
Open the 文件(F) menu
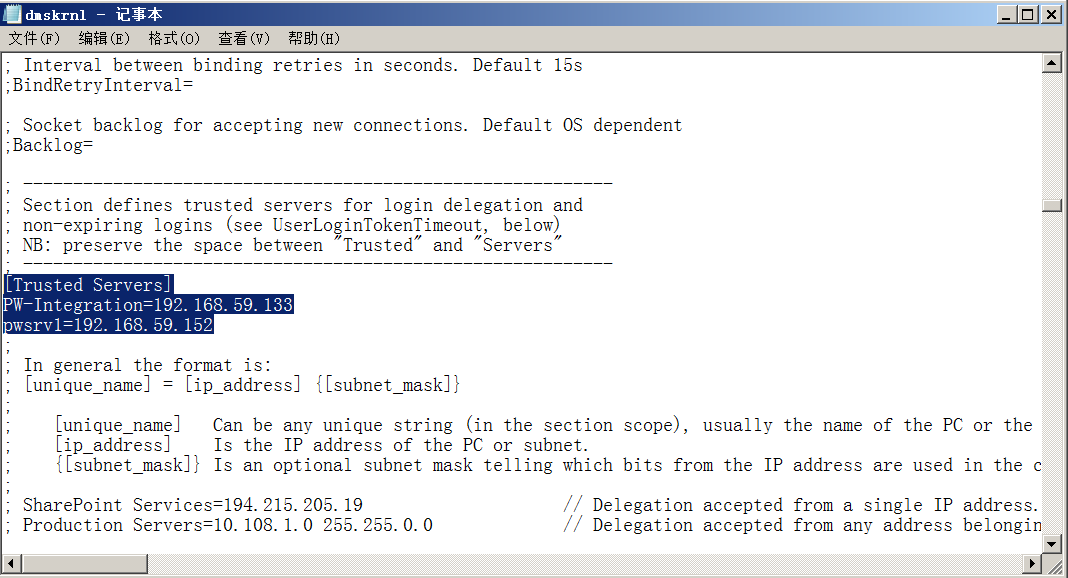pyautogui.click(x=34, y=39)
